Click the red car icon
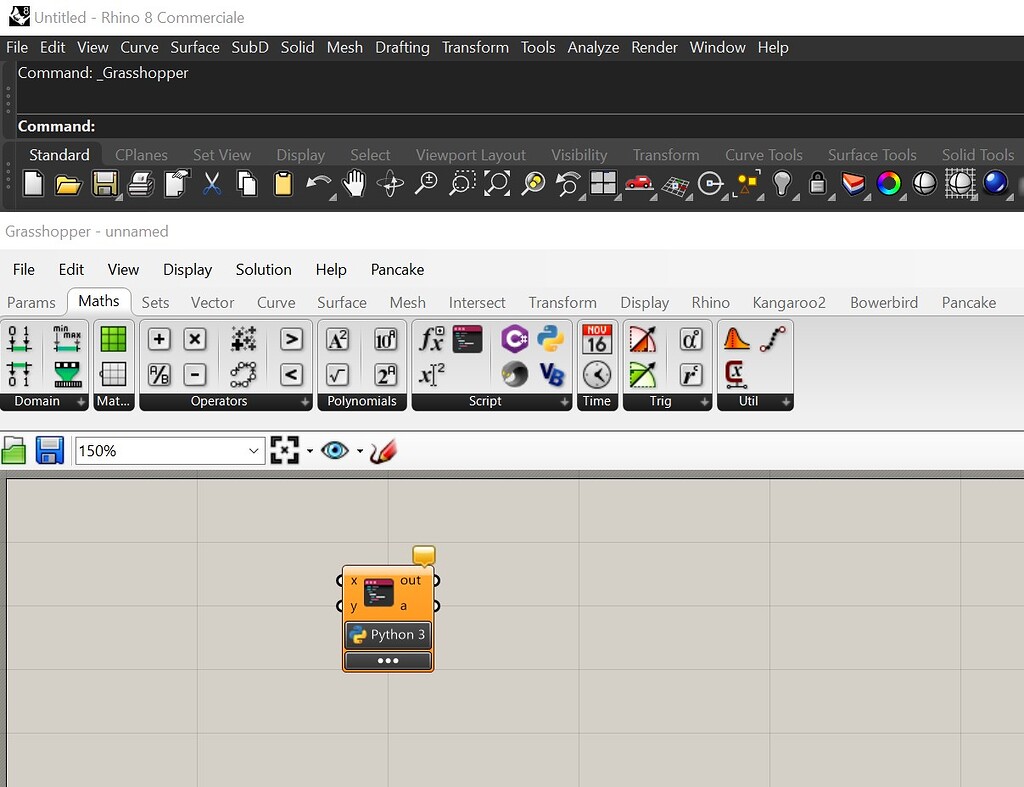 [x=639, y=183]
